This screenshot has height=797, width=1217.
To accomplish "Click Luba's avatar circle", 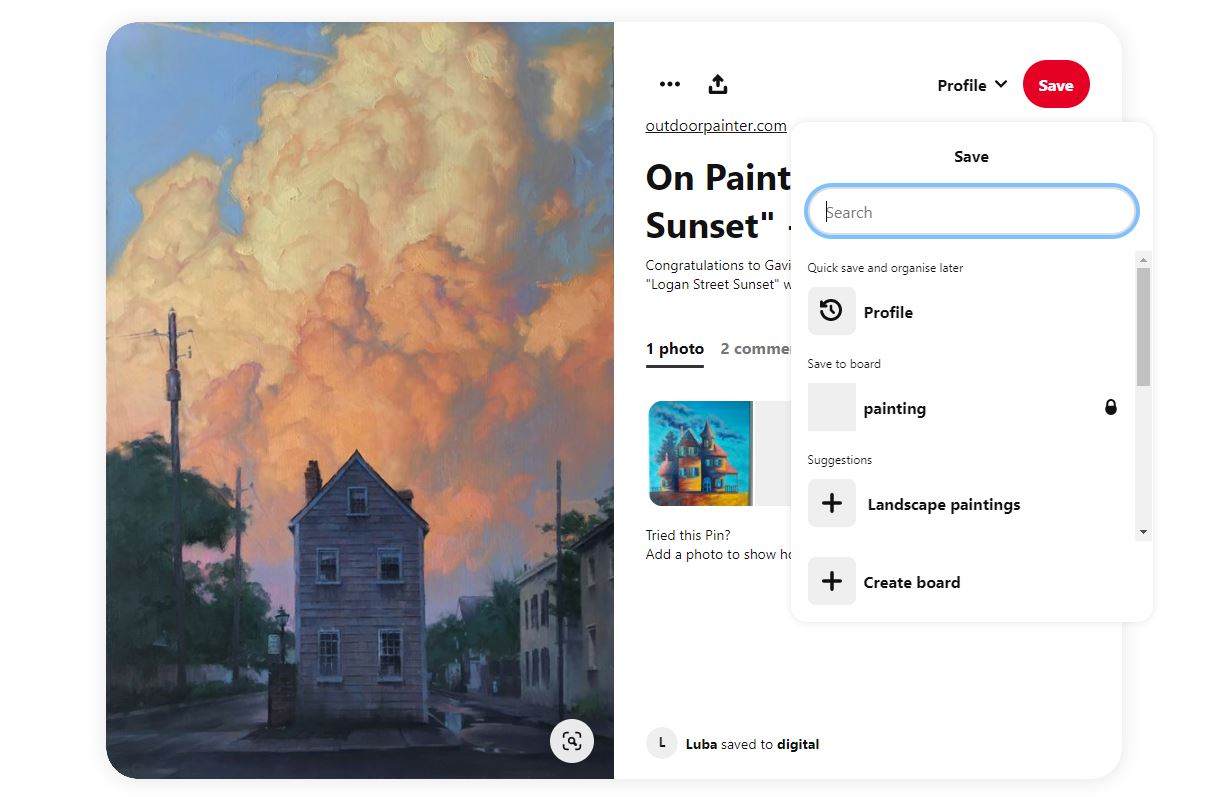I will (x=662, y=743).
